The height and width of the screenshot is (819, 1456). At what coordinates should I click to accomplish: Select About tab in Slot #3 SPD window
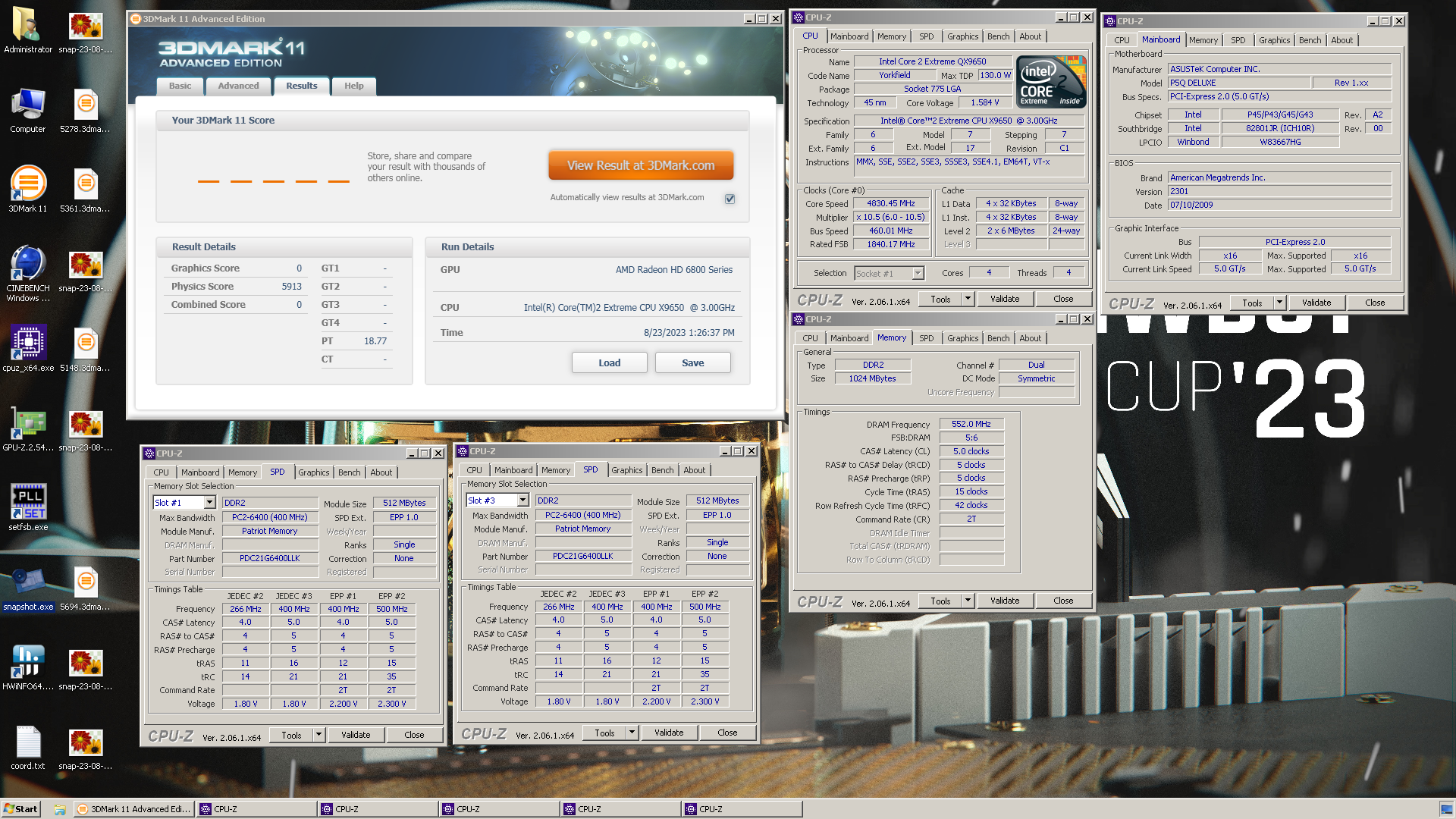point(694,470)
